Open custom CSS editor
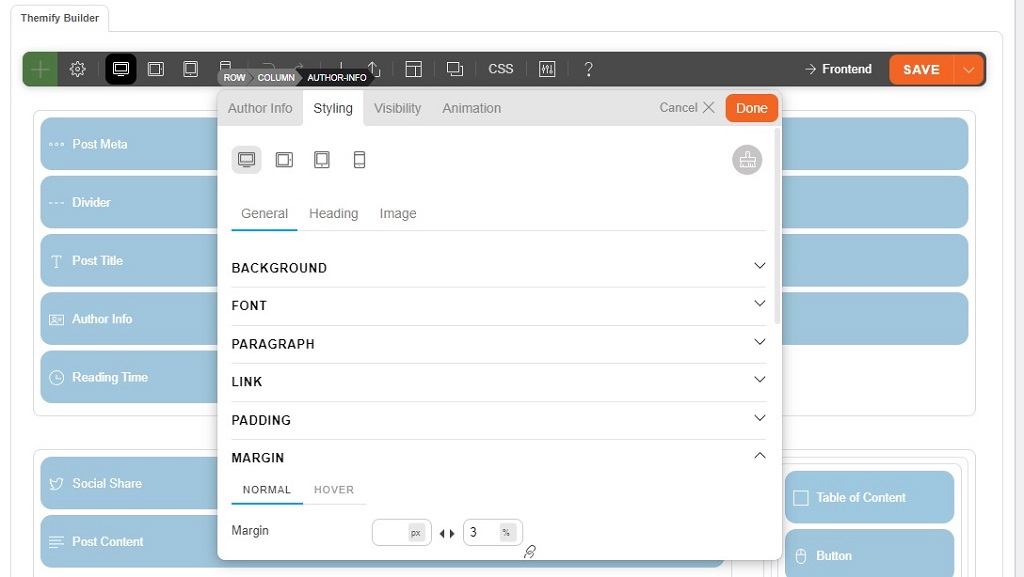Viewport: 1024px width, 577px height. pyautogui.click(x=501, y=69)
